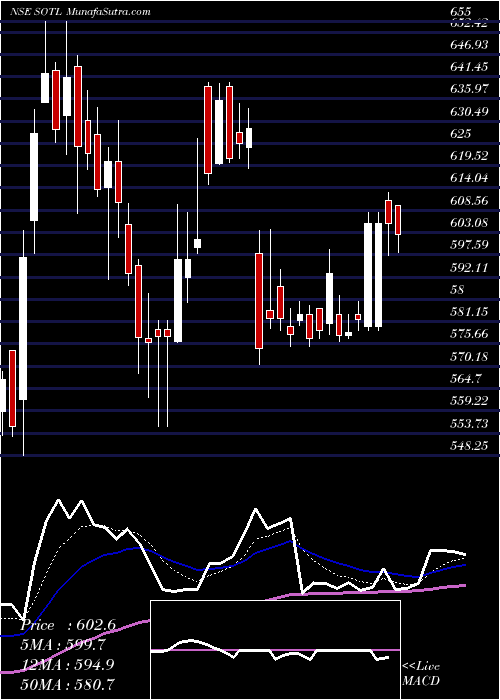Click the 581.15 axis value

coord(469,312)
